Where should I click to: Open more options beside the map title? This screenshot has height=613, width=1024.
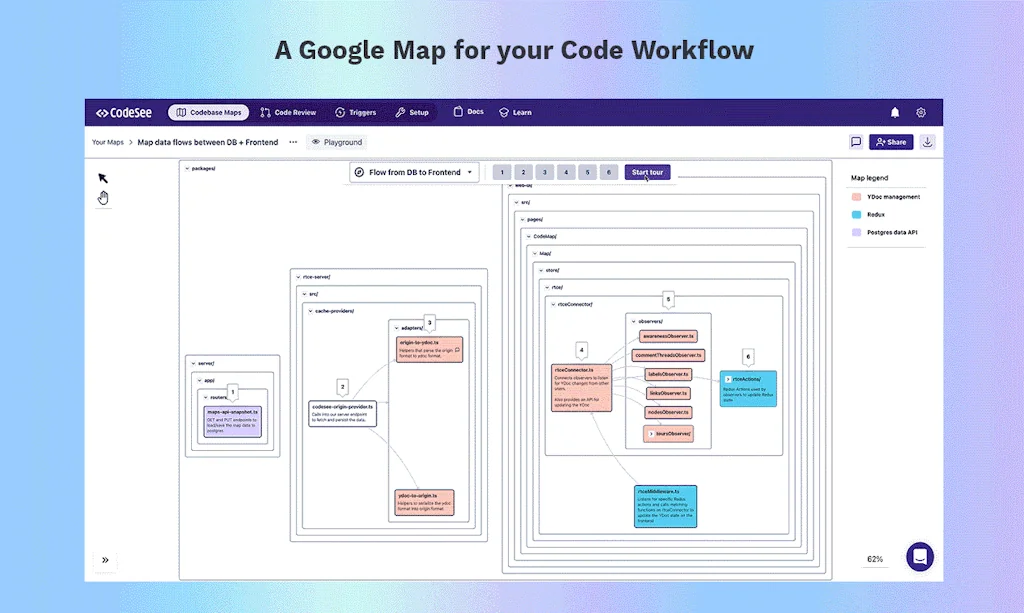tap(293, 142)
